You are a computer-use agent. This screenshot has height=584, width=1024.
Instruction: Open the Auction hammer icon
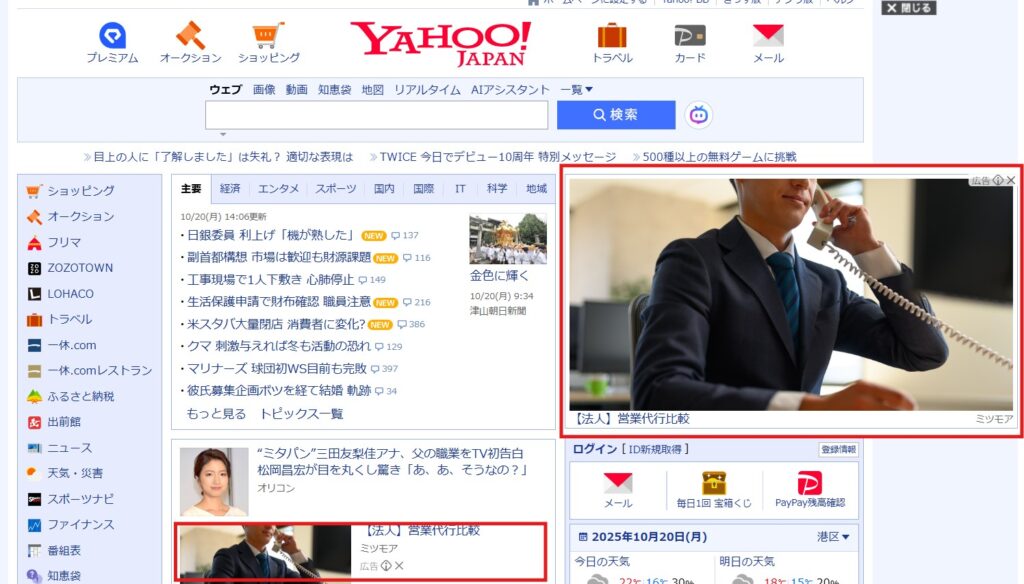click(x=190, y=37)
